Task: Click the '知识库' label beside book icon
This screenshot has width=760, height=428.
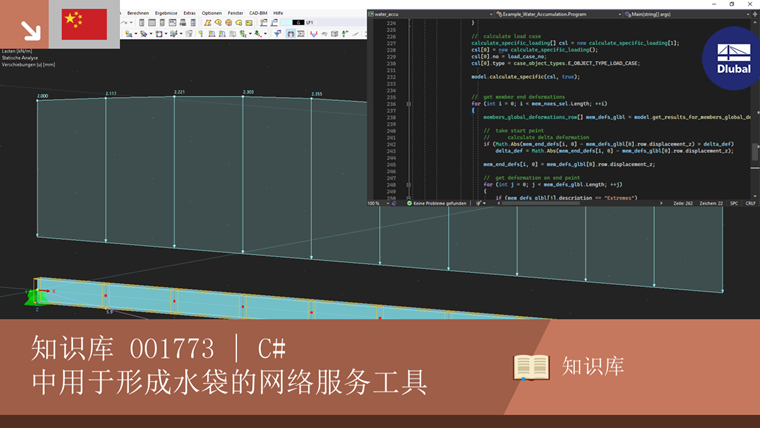Action: pos(593,366)
